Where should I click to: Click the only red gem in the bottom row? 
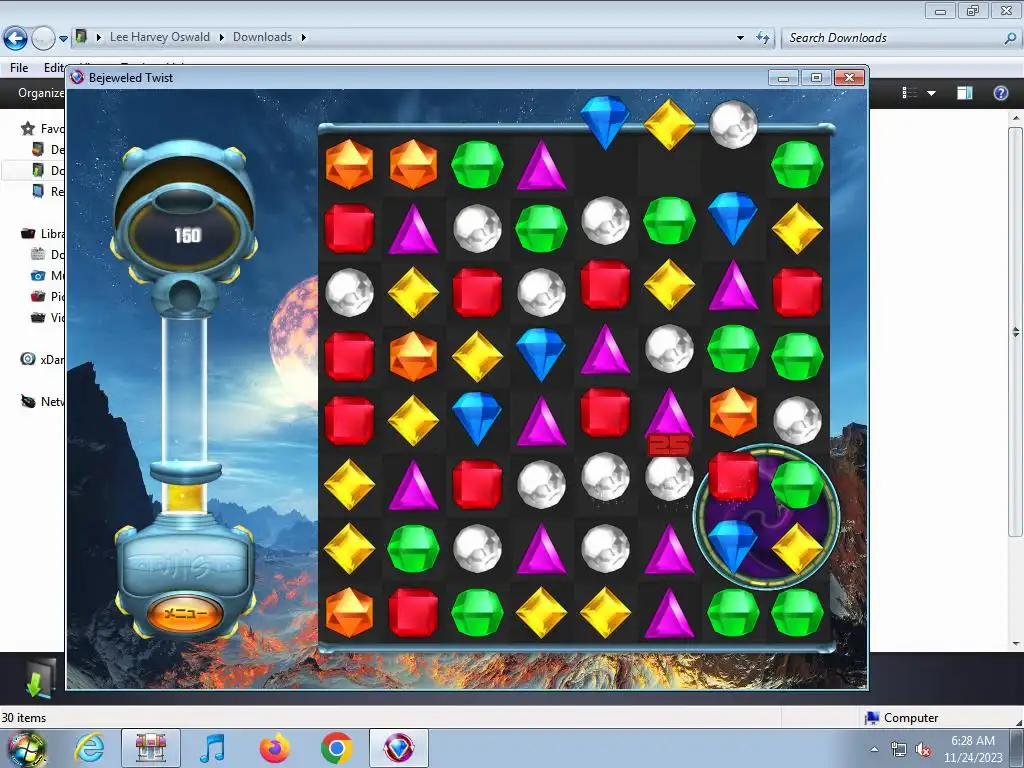tap(413, 612)
